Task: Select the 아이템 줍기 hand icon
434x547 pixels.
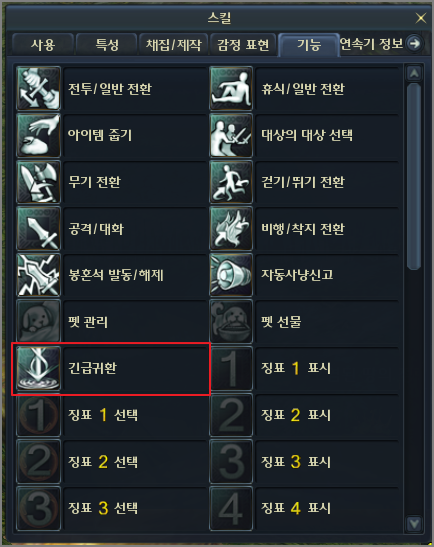Action: (38, 135)
